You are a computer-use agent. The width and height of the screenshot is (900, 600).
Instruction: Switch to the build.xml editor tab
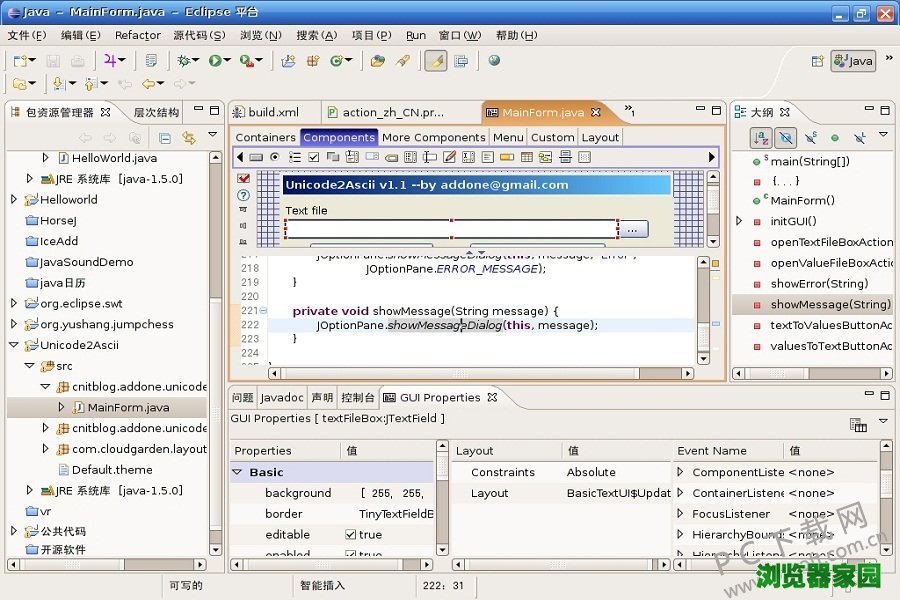tap(273, 113)
